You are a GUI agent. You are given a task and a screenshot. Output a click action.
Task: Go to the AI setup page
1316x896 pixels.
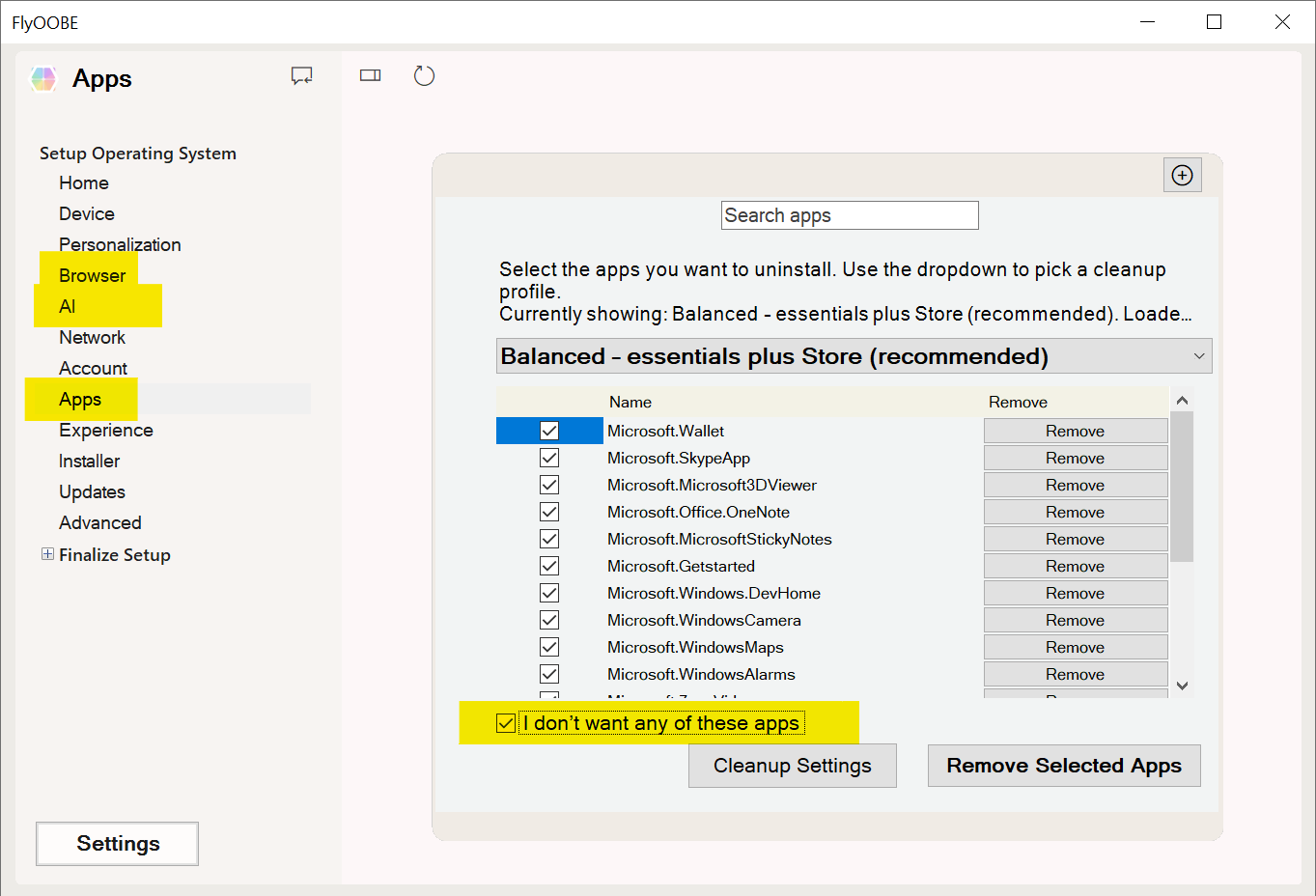[67, 306]
